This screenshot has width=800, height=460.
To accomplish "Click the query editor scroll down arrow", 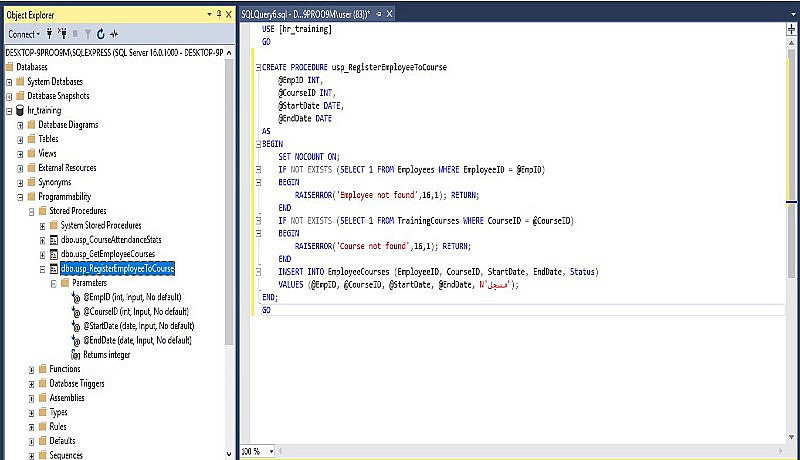I will point(791,437).
